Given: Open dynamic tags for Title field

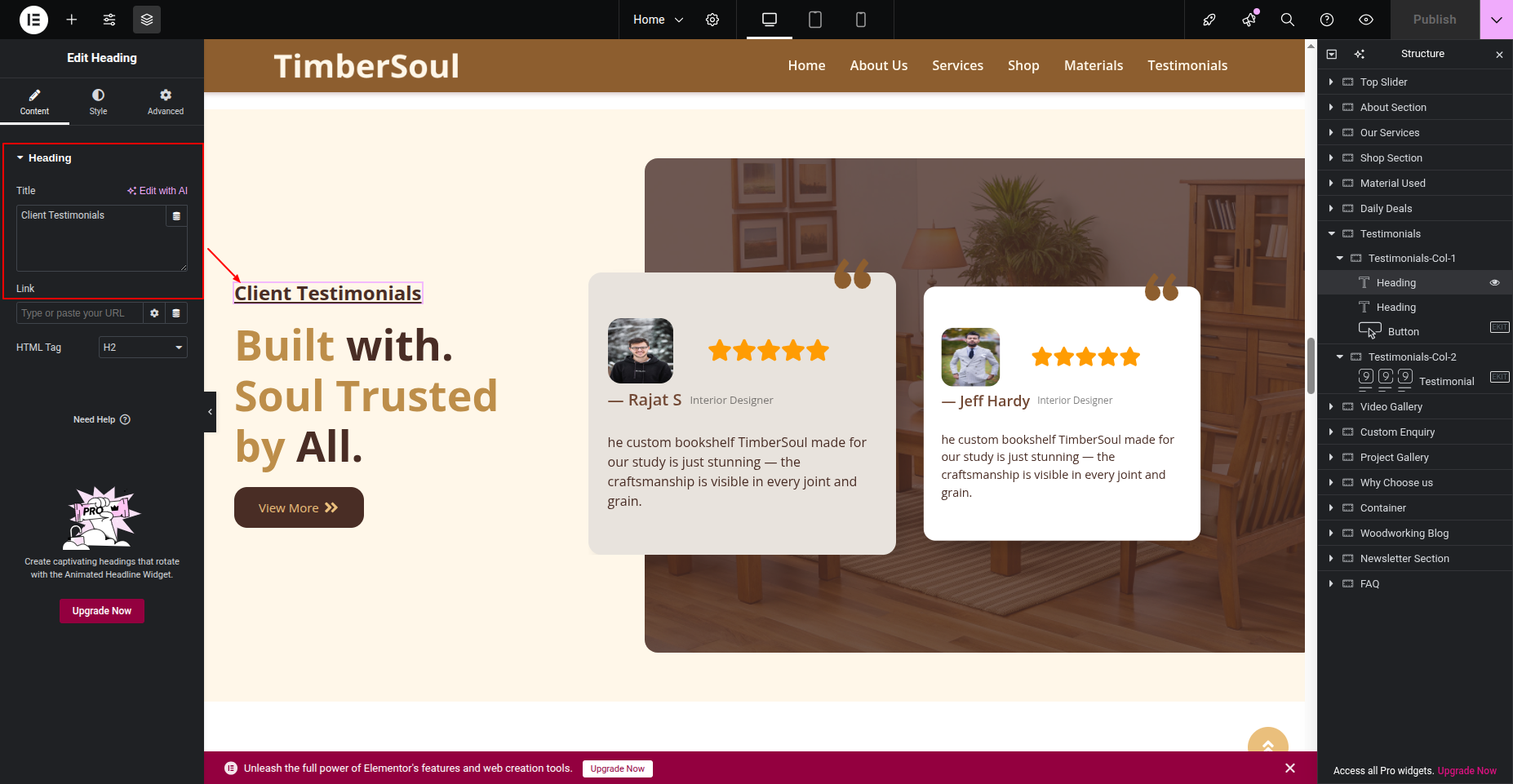Looking at the screenshot, I should [176, 216].
